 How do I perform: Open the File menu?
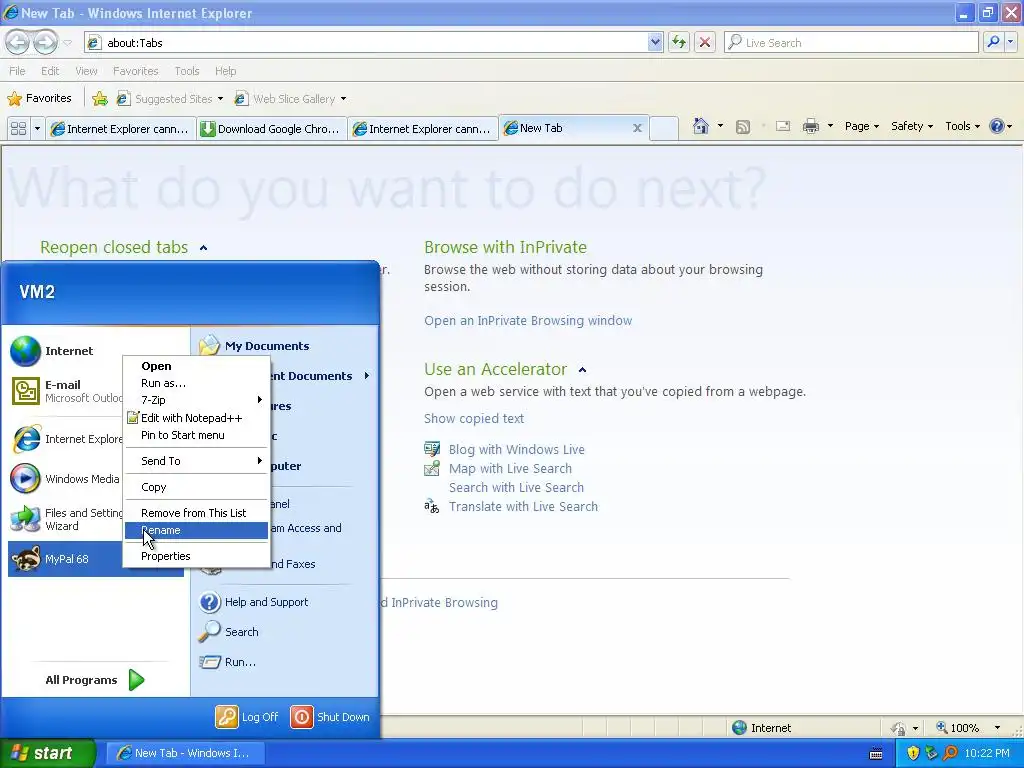coord(17,71)
